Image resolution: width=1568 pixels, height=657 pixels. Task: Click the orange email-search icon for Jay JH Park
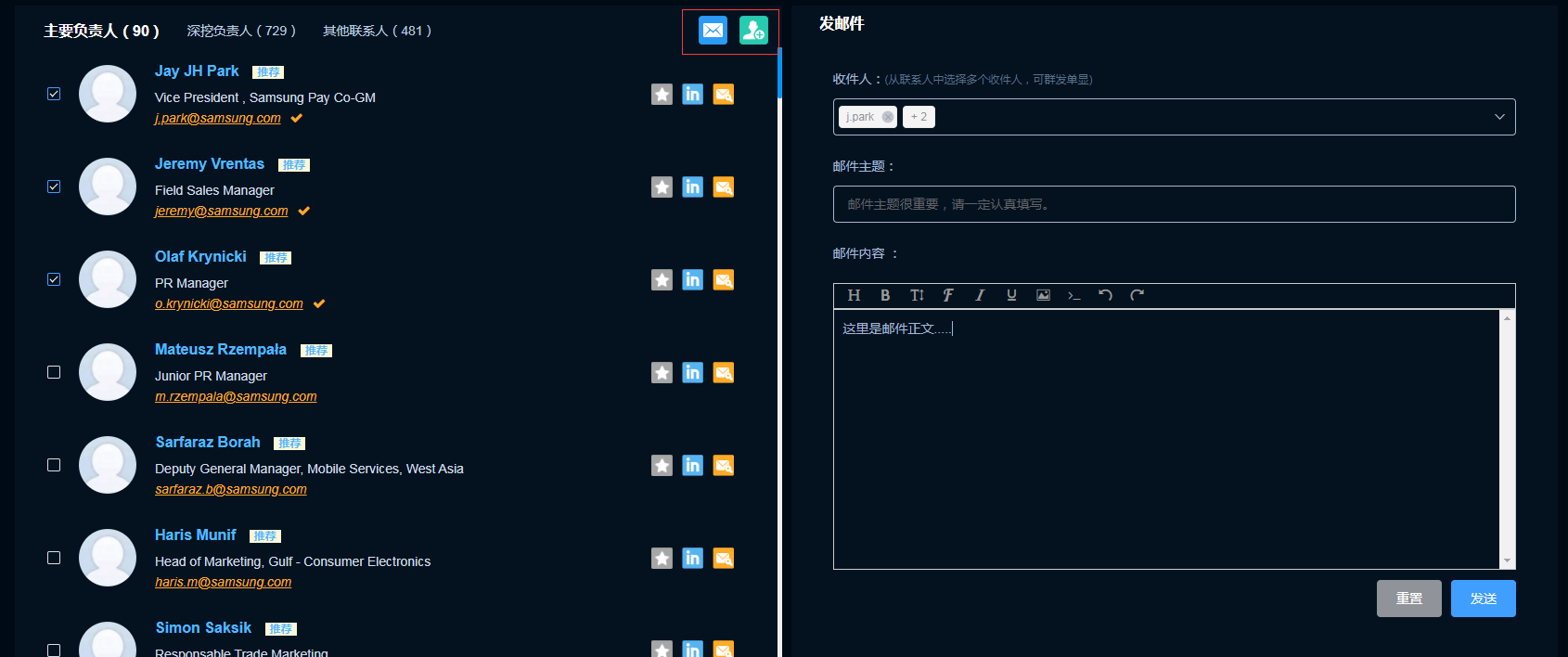coord(724,94)
